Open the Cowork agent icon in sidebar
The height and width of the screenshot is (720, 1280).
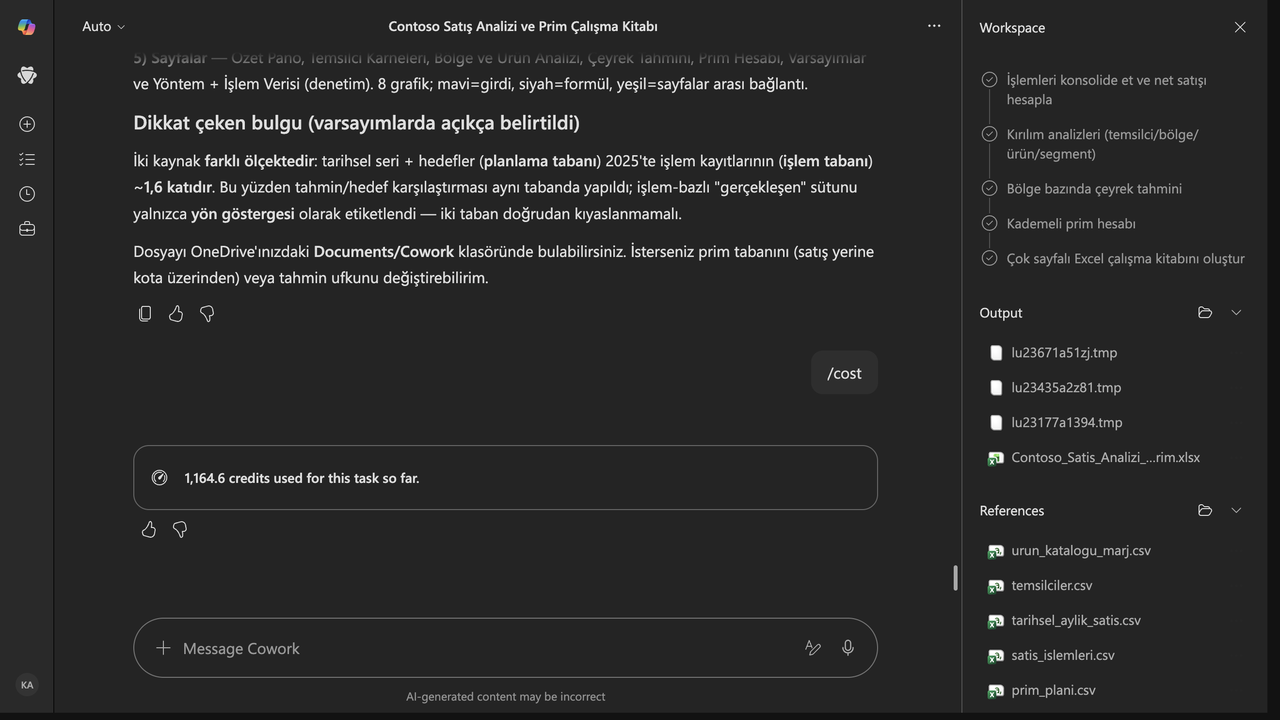pos(27,75)
